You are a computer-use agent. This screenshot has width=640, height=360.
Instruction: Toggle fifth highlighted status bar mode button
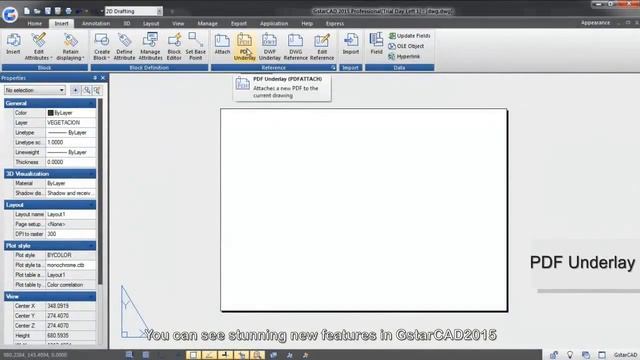click(x=257, y=355)
